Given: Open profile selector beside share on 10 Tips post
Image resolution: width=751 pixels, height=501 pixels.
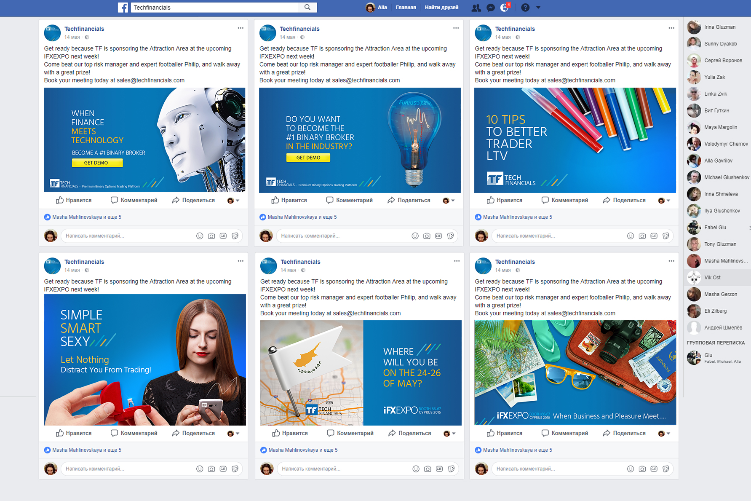Looking at the screenshot, I should click(664, 200).
